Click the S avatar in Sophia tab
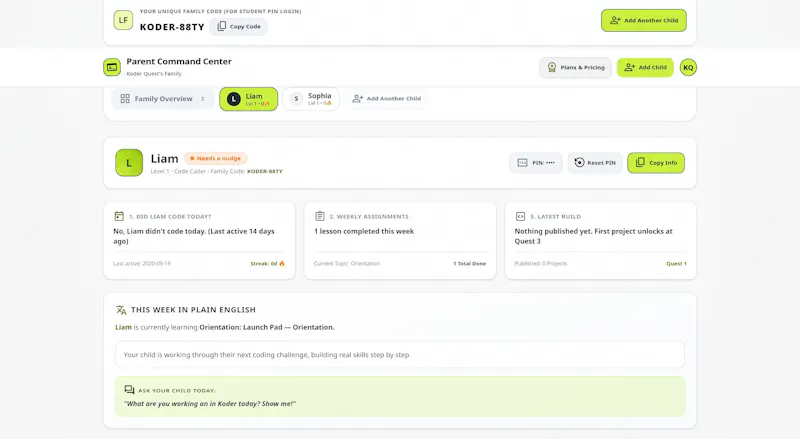Image resolution: width=800 pixels, height=439 pixels. [x=296, y=99]
